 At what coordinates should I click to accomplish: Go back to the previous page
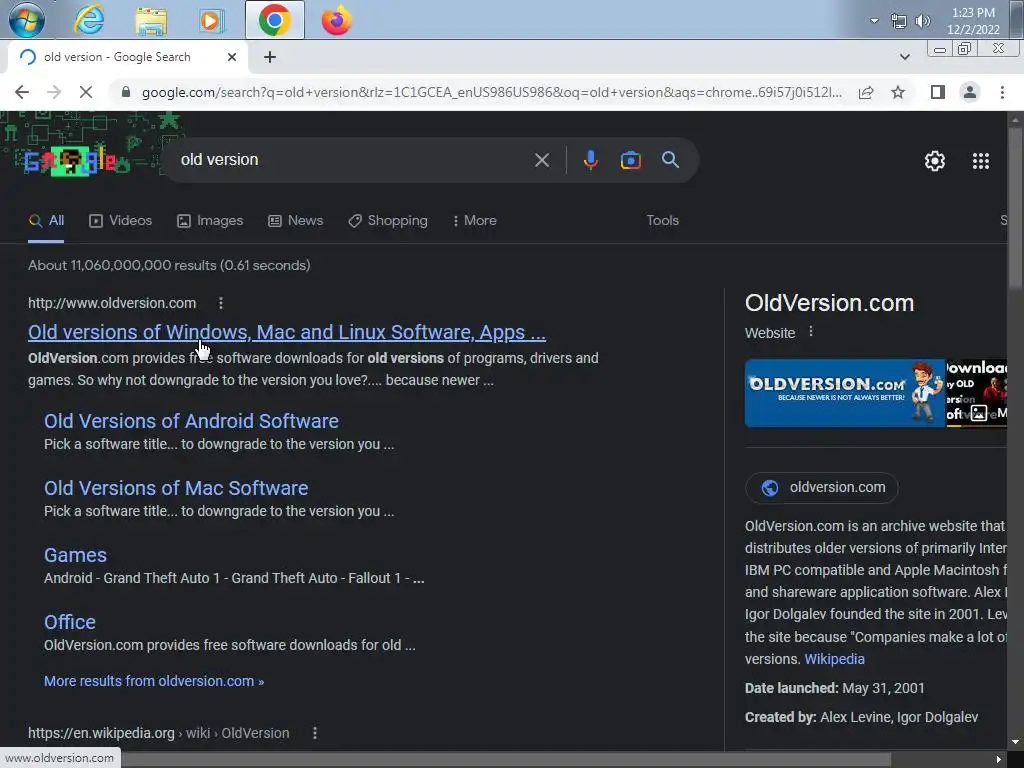pos(22,92)
